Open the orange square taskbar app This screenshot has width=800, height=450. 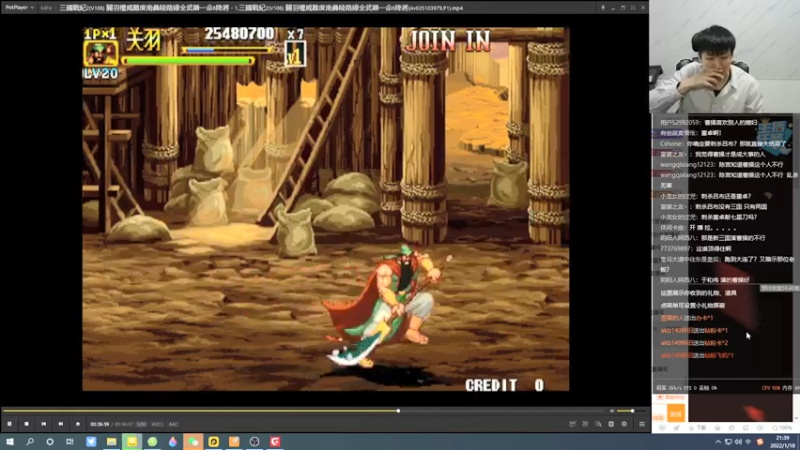click(x=234, y=441)
